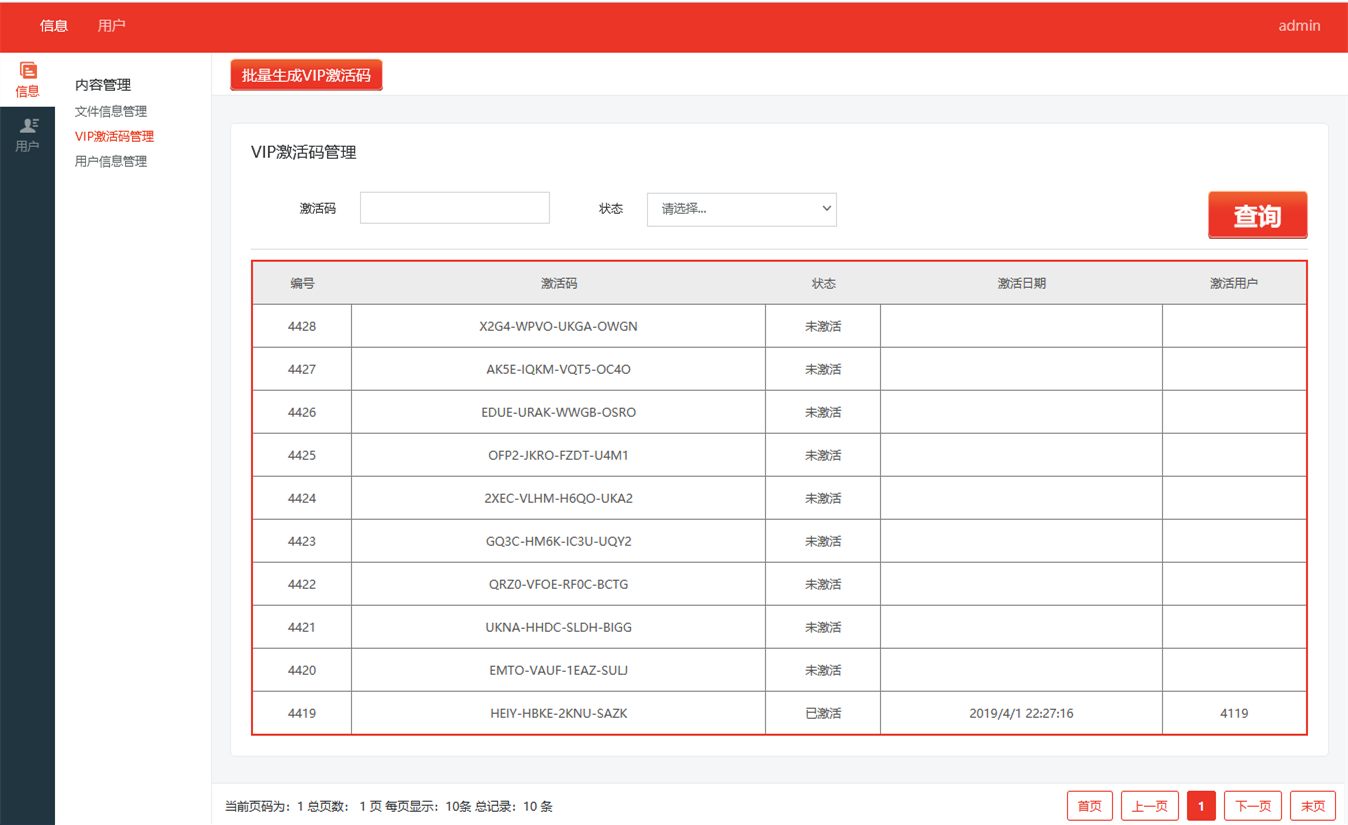This screenshot has height=825, width=1348.
Task: Select page number 1 in pagination
Action: coord(1201,806)
